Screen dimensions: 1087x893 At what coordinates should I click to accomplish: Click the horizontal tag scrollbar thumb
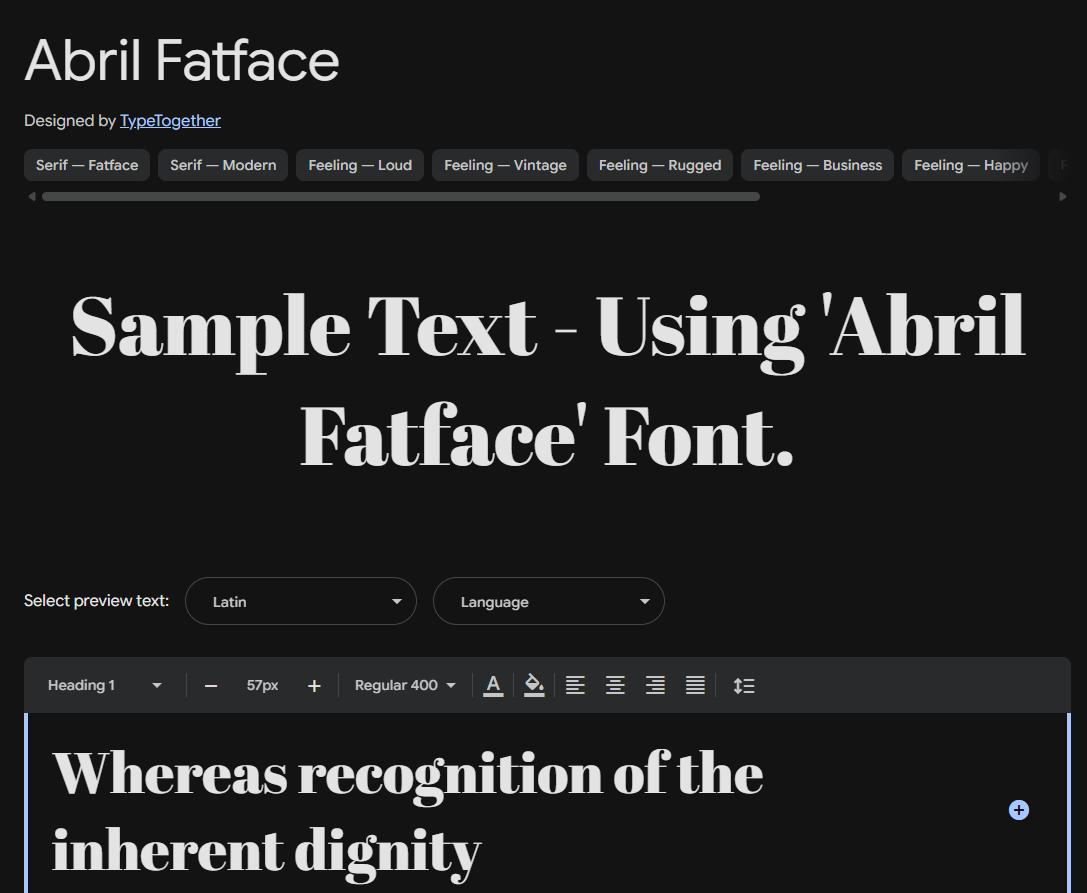coord(401,196)
